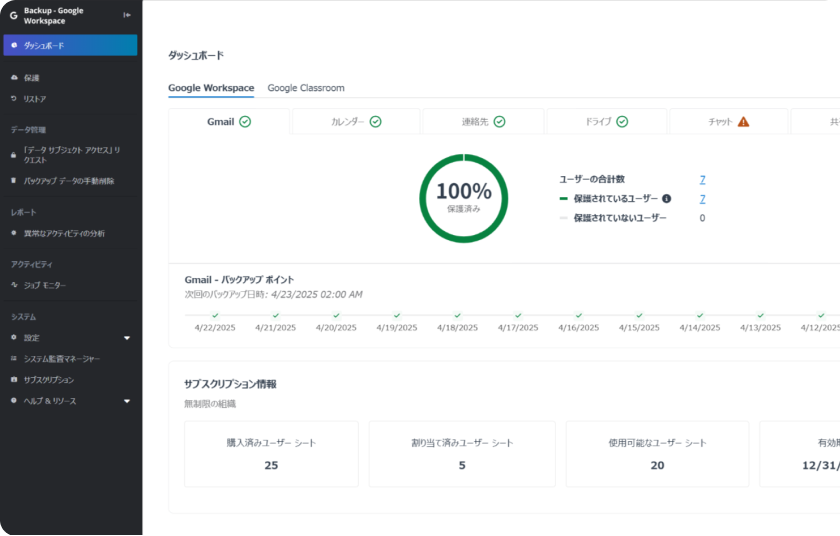Image resolution: width=840 pixels, height=536 pixels.
Task: Select the Gmail service tab
Action: click(x=229, y=122)
